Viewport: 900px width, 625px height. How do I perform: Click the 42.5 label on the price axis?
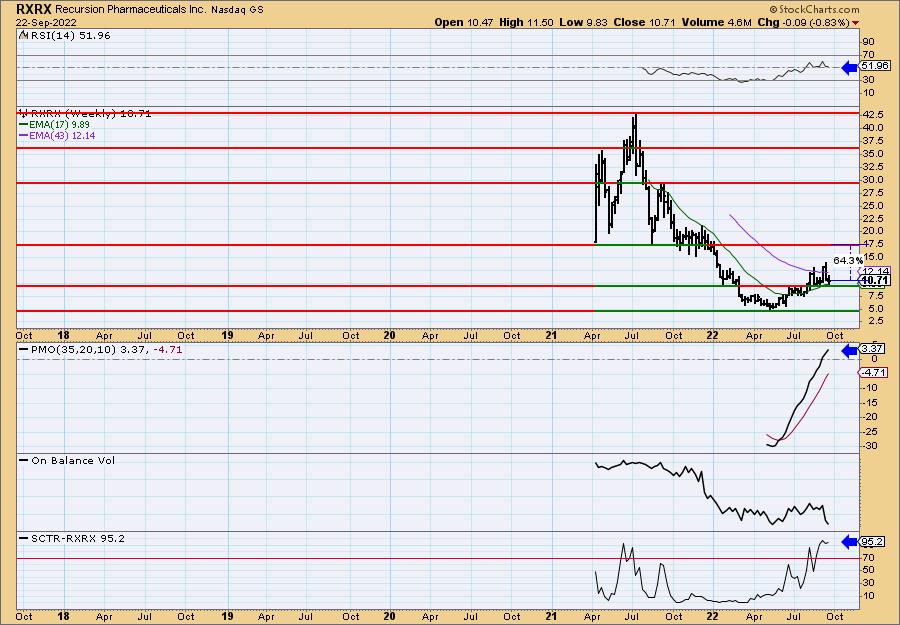tap(872, 114)
